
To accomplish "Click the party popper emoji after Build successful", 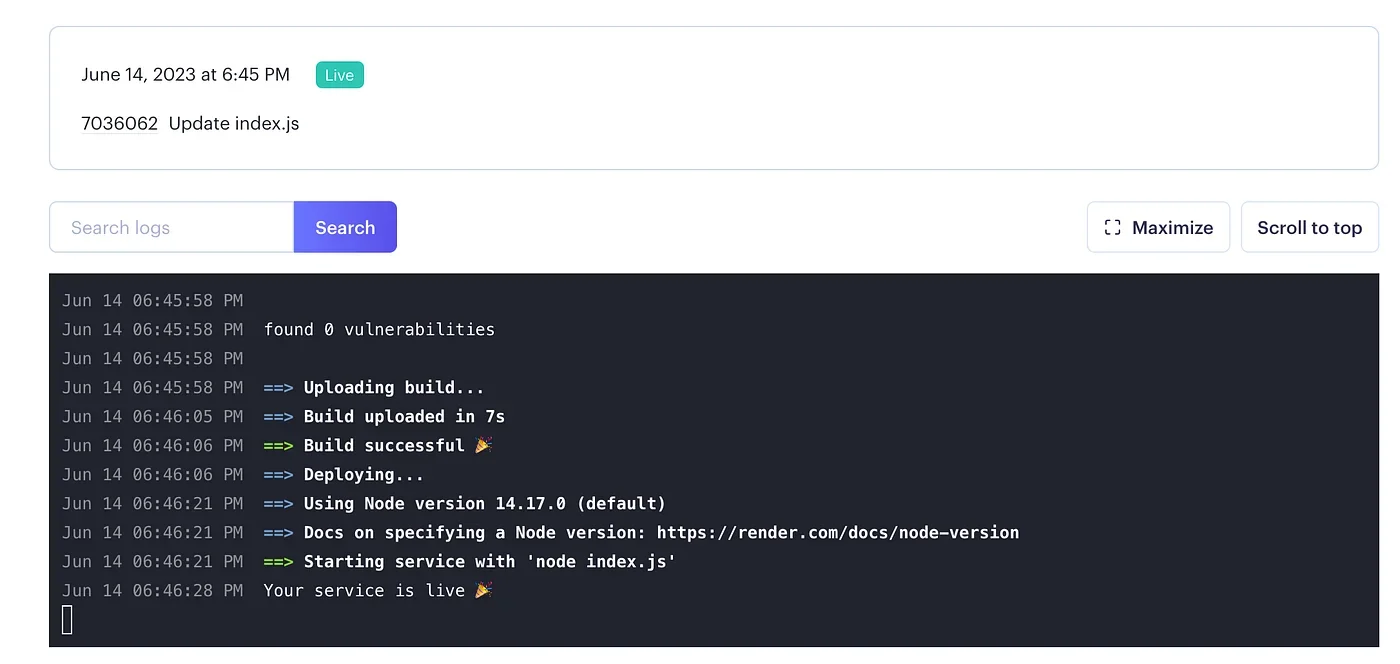I will [483, 445].
